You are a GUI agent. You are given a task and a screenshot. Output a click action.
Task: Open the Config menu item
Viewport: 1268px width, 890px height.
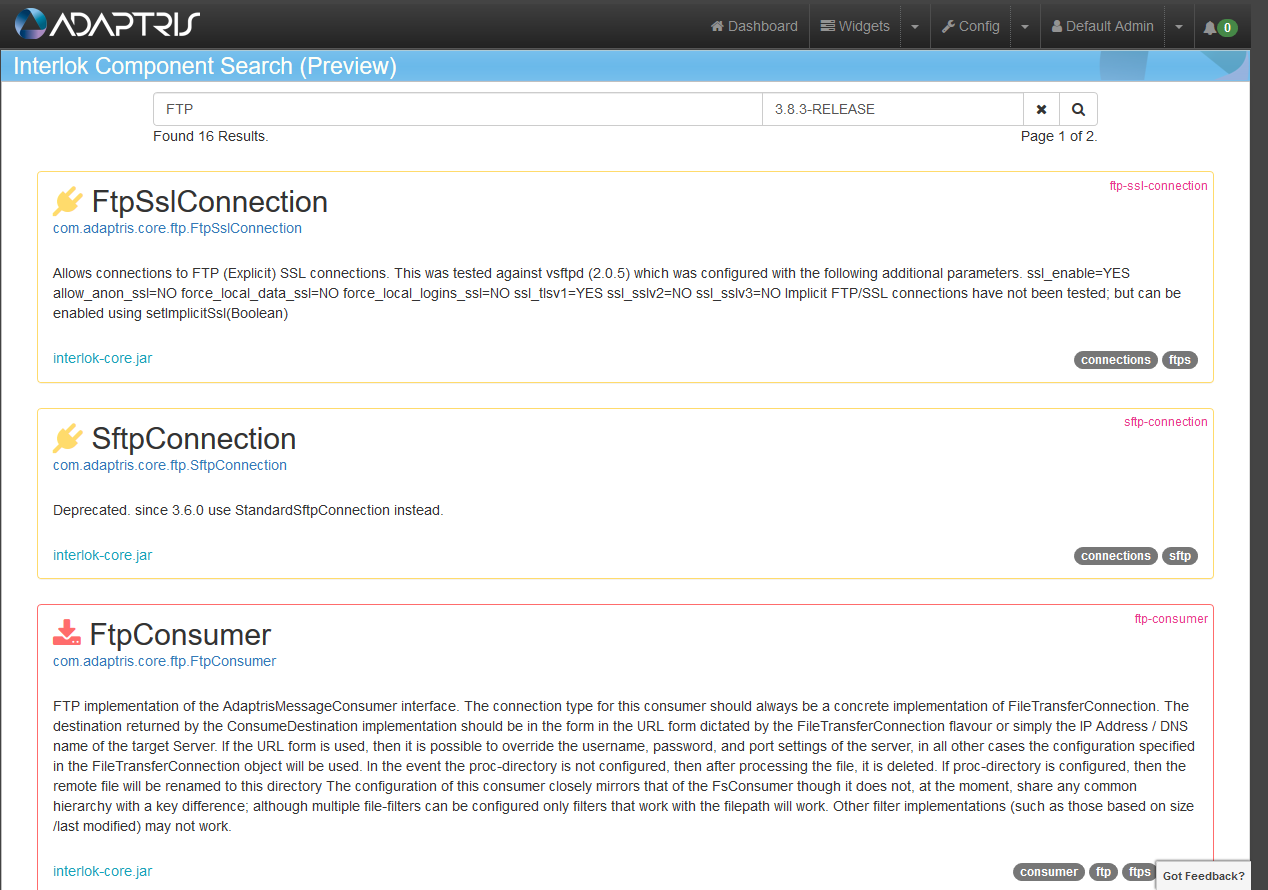coord(970,26)
